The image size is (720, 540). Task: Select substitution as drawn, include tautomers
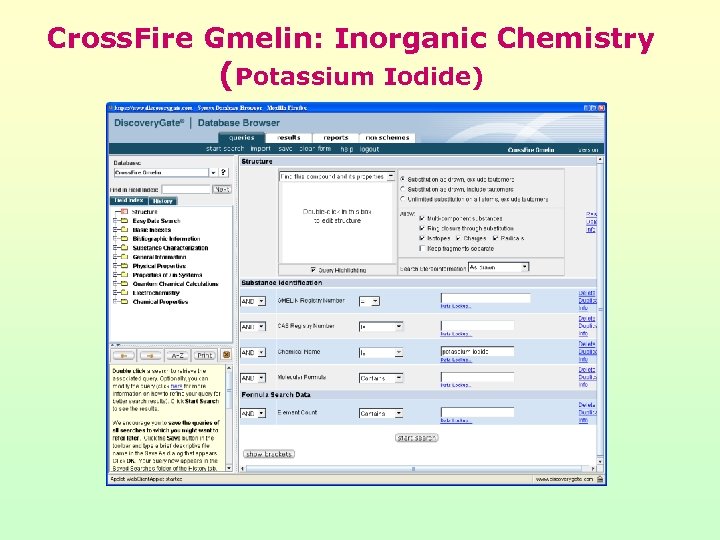click(x=403, y=189)
